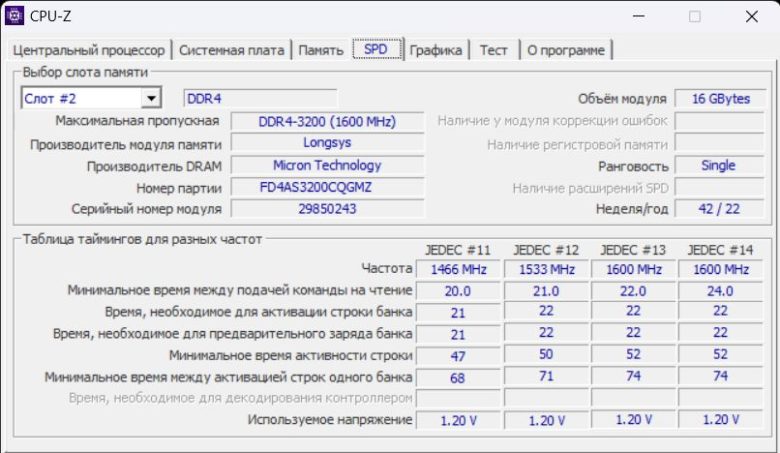The image size is (780, 453).
Task: Click the 20.0 CAS latency cell
Action: point(458,291)
